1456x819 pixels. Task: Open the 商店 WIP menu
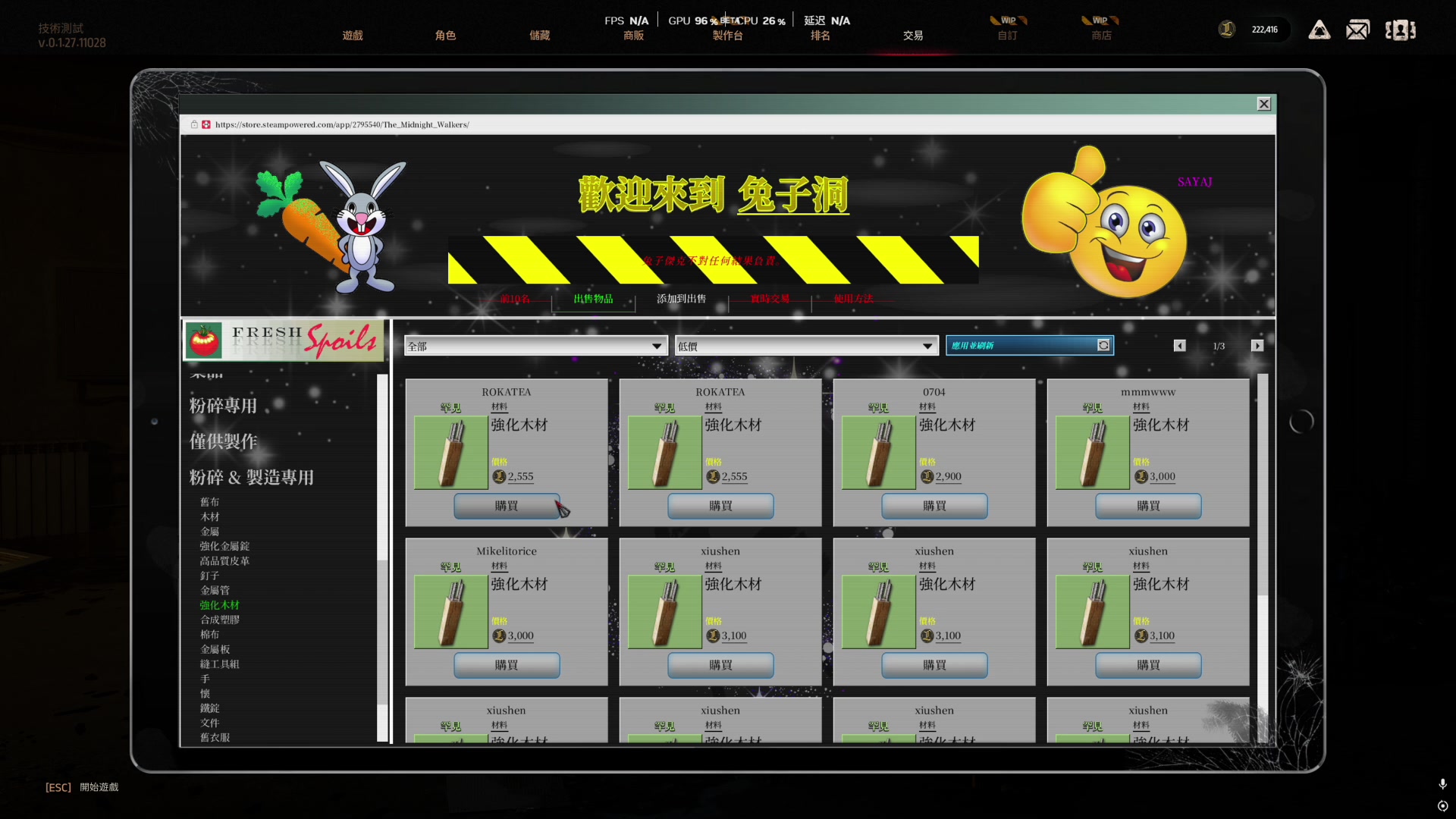point(1101,36)
